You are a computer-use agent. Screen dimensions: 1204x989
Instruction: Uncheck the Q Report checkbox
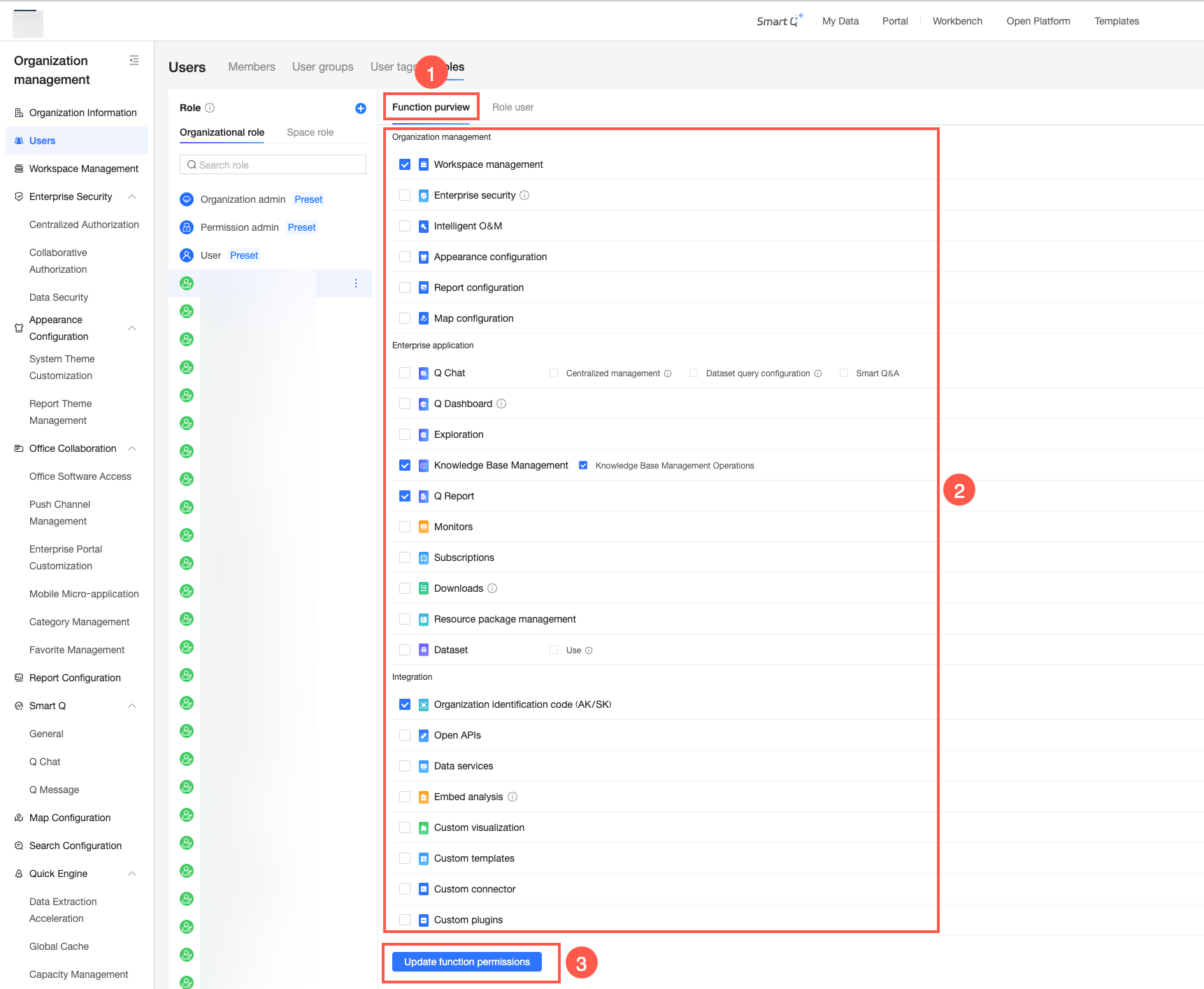pos(405,496)
